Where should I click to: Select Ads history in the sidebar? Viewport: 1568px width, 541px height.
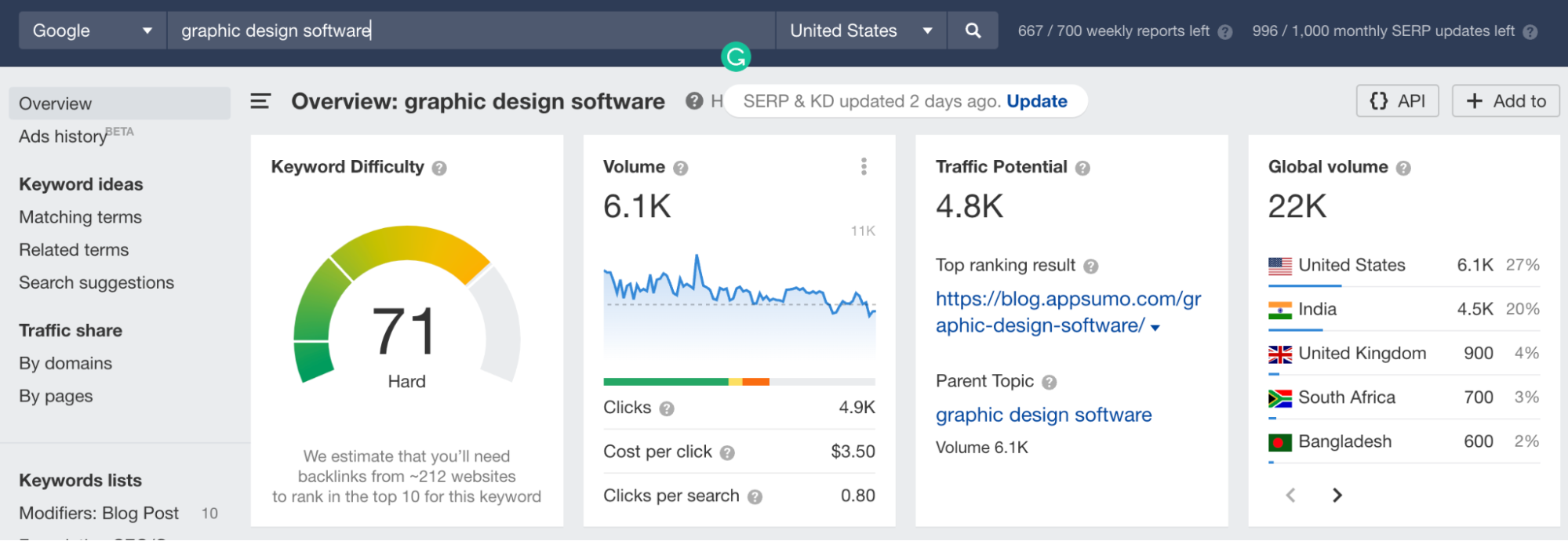pyautogui.click(x=63, y=136)
